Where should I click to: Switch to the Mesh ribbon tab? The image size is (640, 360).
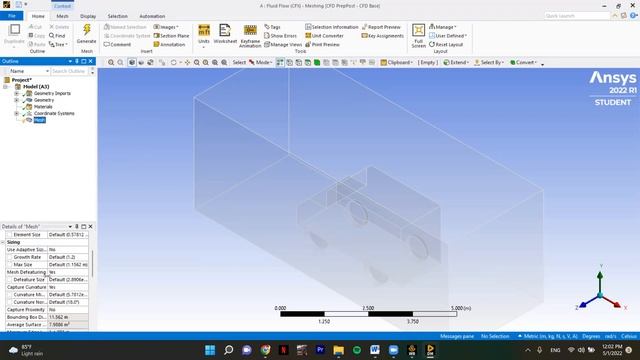point(62,16)
